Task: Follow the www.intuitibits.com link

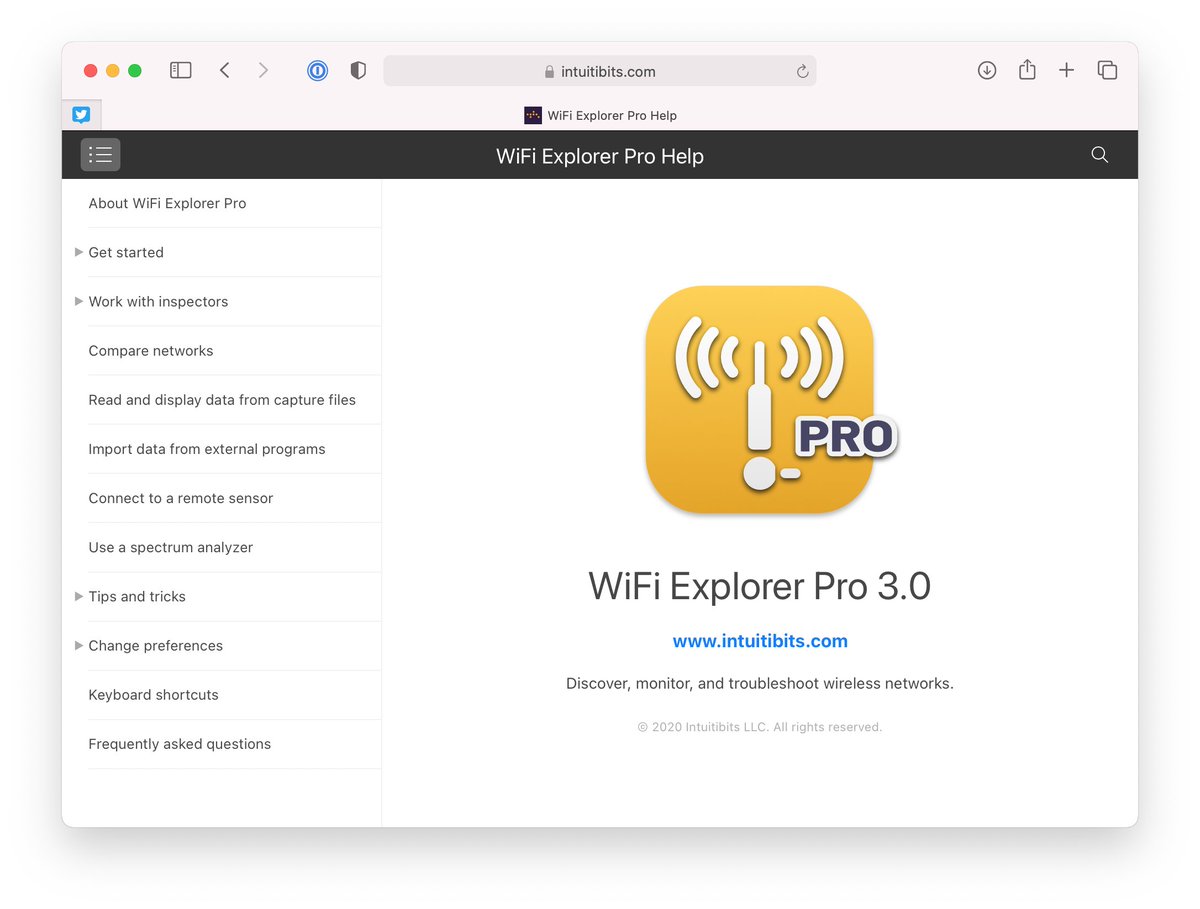Action: point(760,641)
